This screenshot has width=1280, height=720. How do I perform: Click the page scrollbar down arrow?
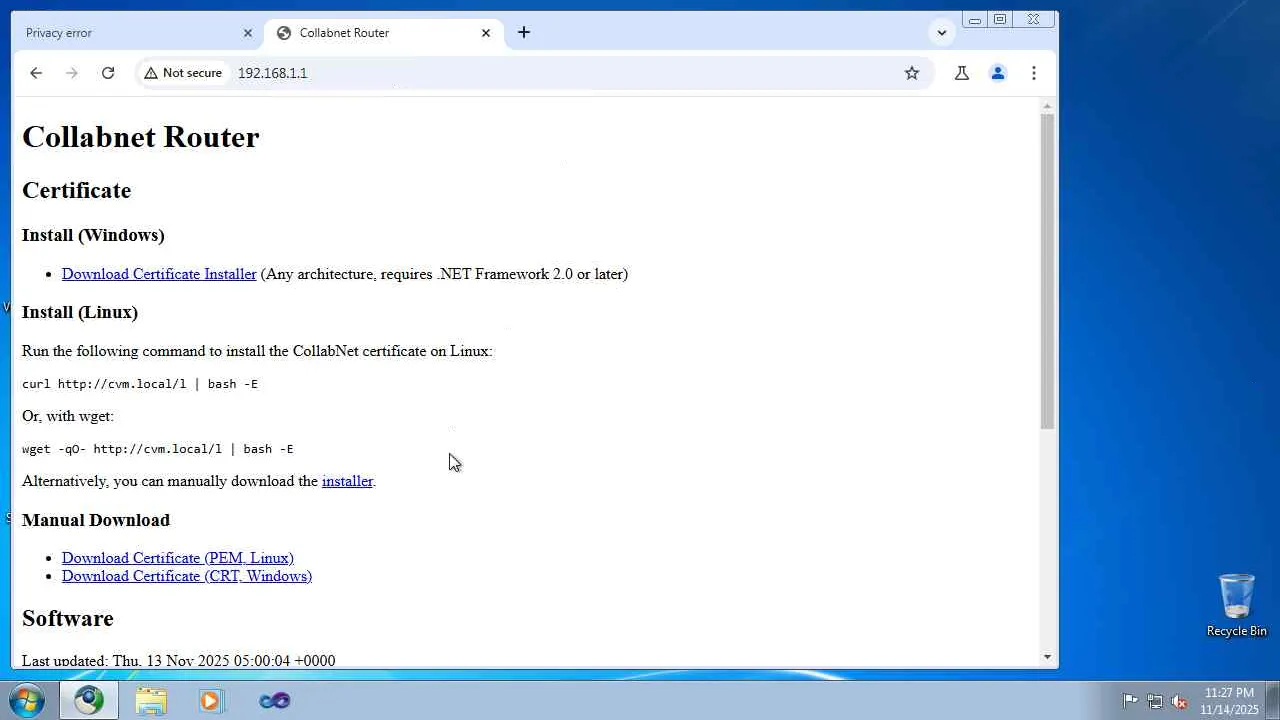(x=1047, y=657)
